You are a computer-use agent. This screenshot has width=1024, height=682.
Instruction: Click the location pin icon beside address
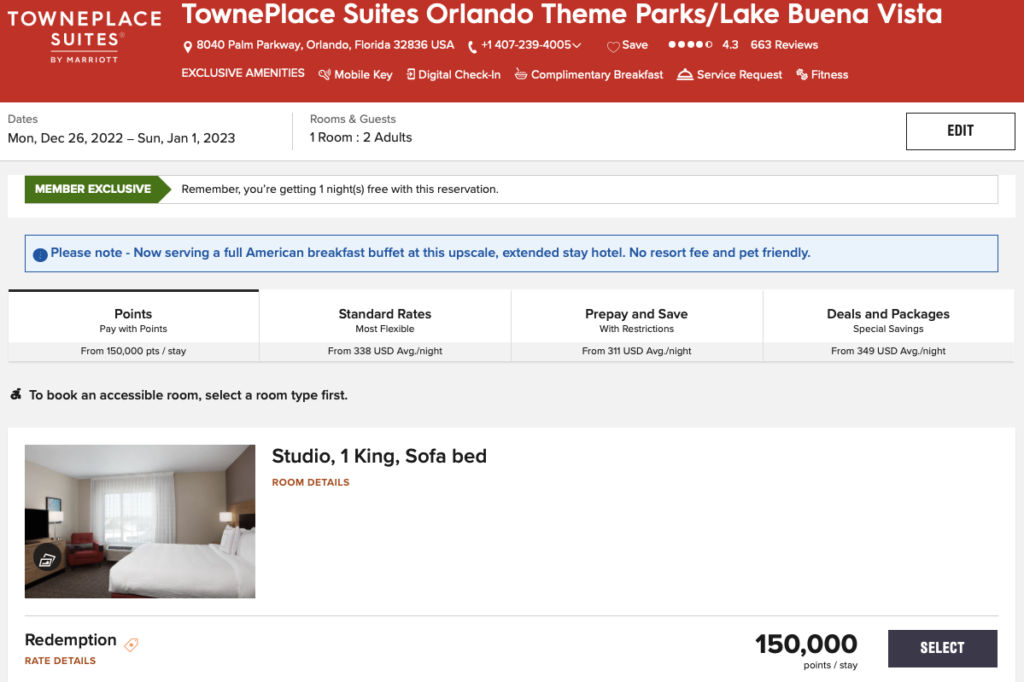pos(188,47)
